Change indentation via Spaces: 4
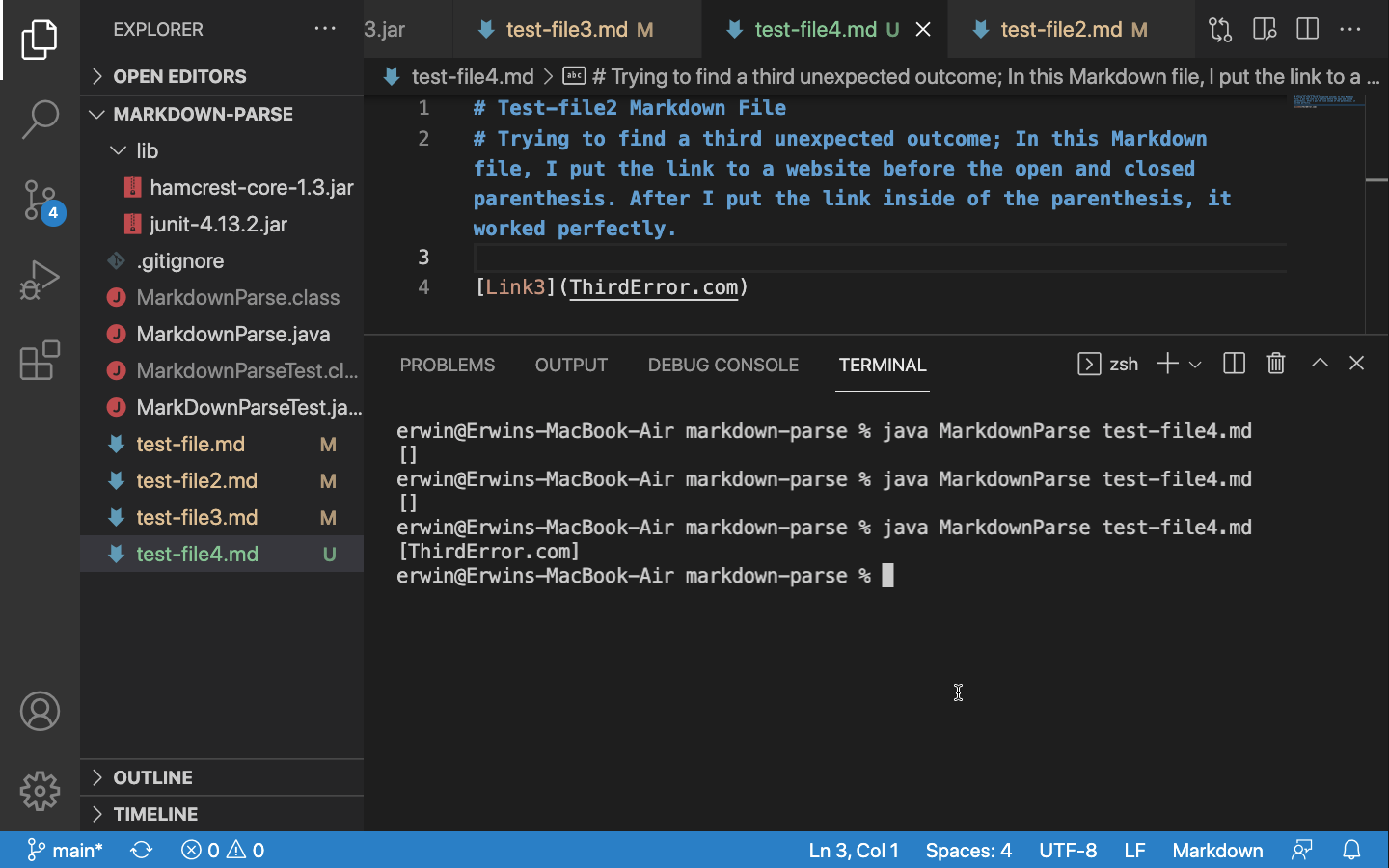This screenshot has height=868, width=1389. pyautogui.click(x=968, y=850)
